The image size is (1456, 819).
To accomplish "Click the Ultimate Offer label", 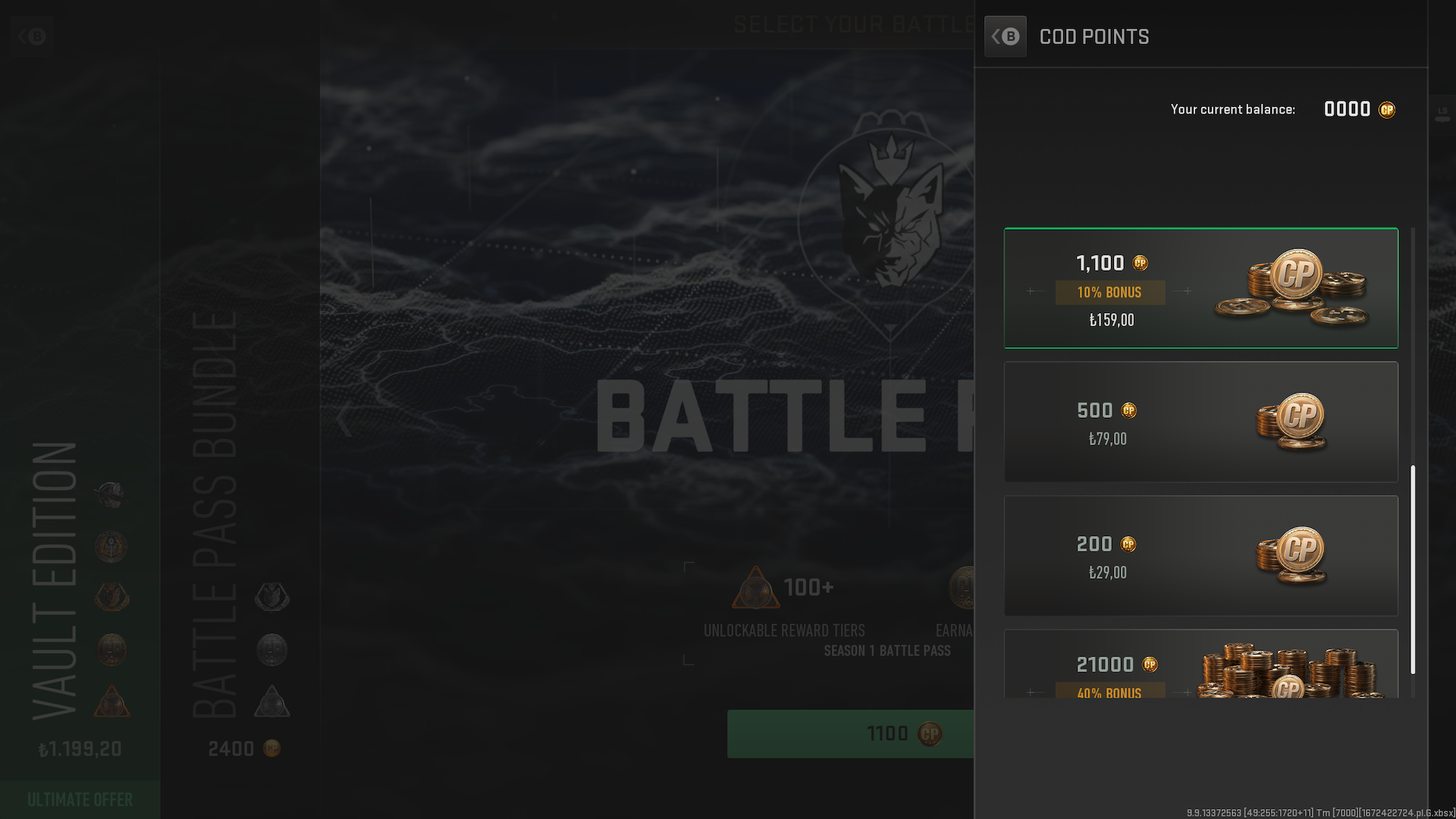I will (x=80, y=800).
